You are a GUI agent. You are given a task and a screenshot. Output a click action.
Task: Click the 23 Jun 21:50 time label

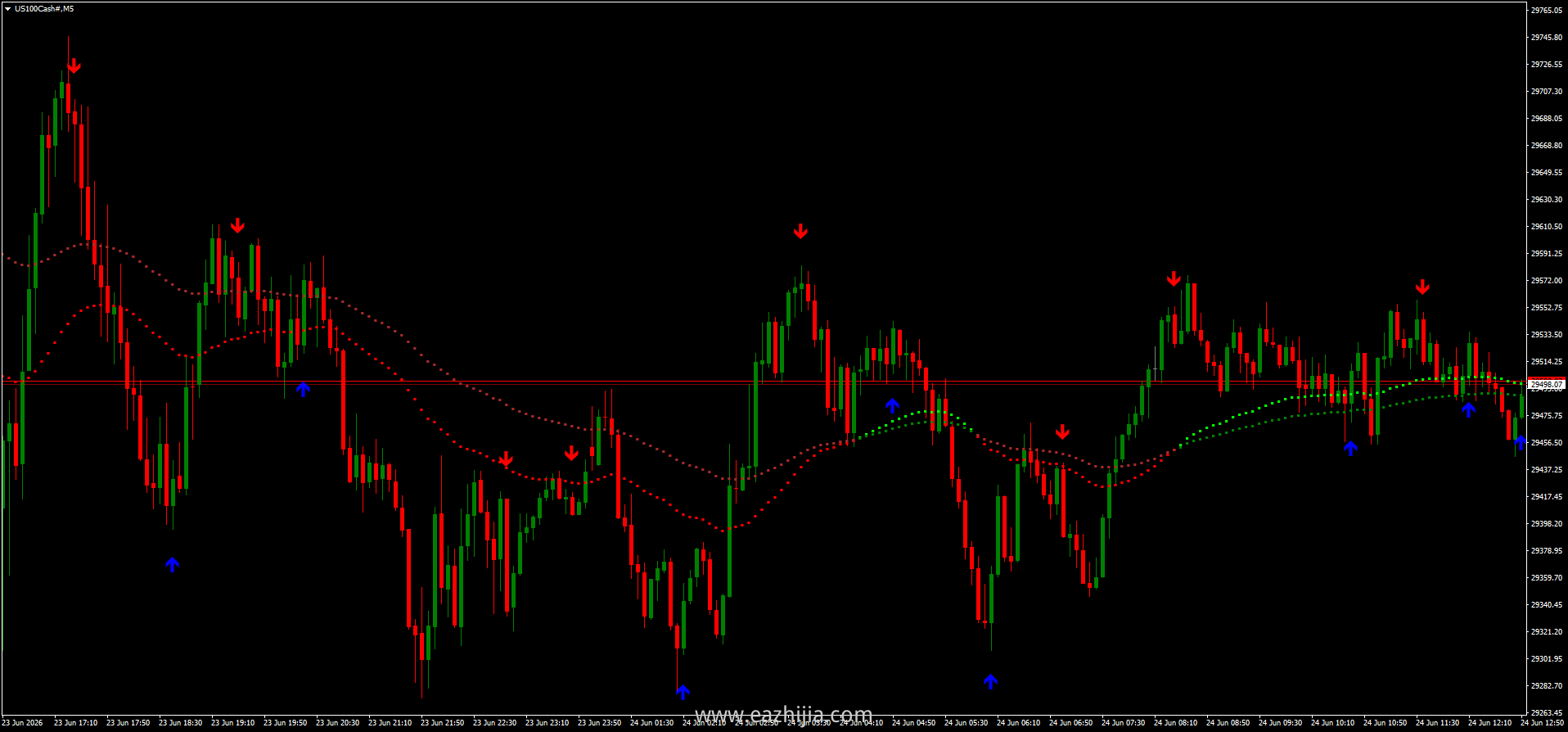tap(442, 722)
